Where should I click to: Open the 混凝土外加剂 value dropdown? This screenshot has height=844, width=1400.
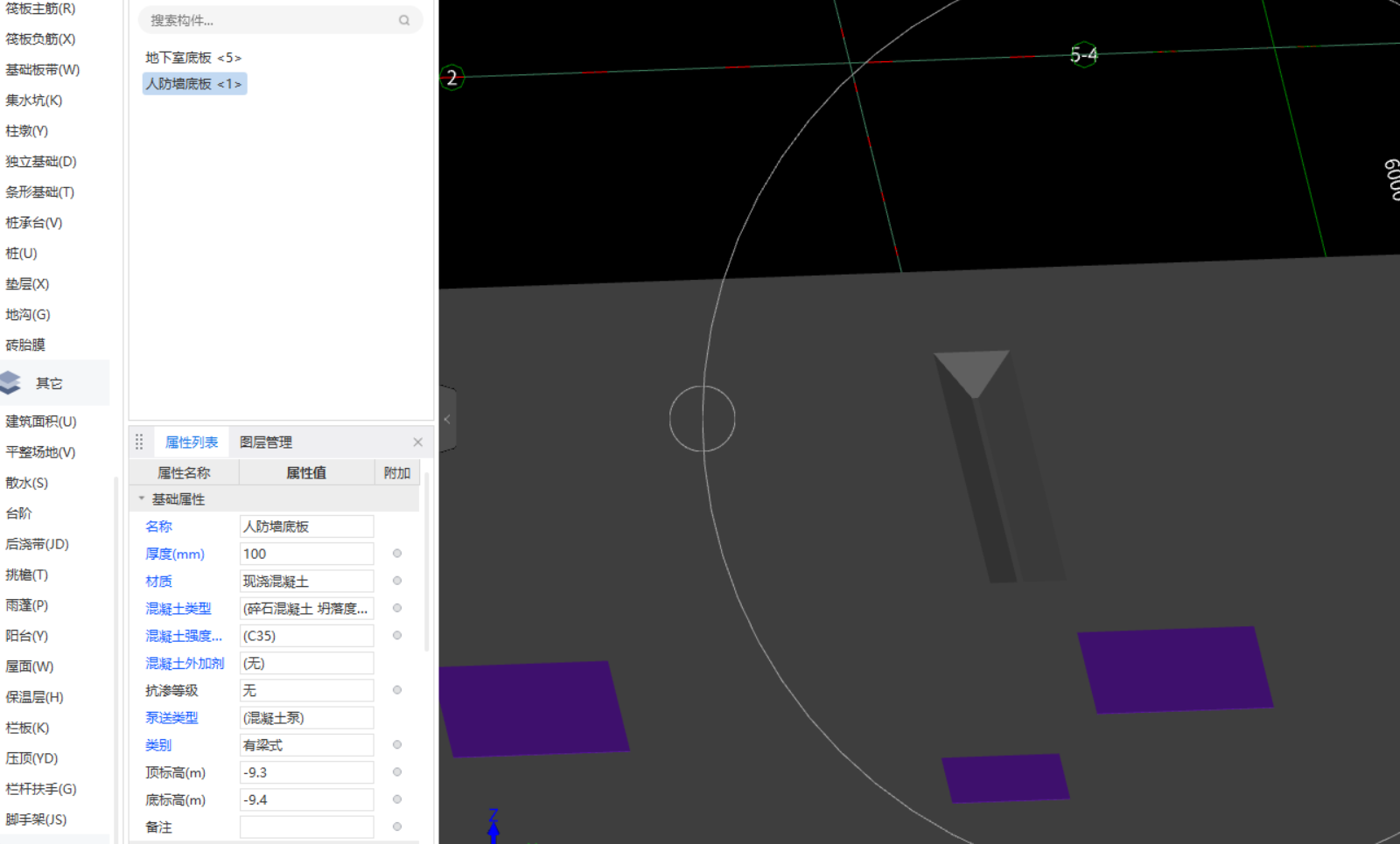pos(306,663)
